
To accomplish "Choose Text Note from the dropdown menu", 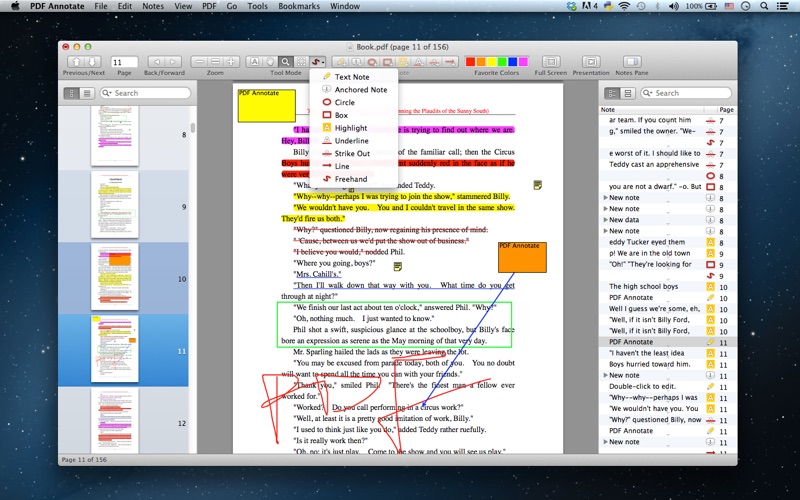I will tap(353, 77).
